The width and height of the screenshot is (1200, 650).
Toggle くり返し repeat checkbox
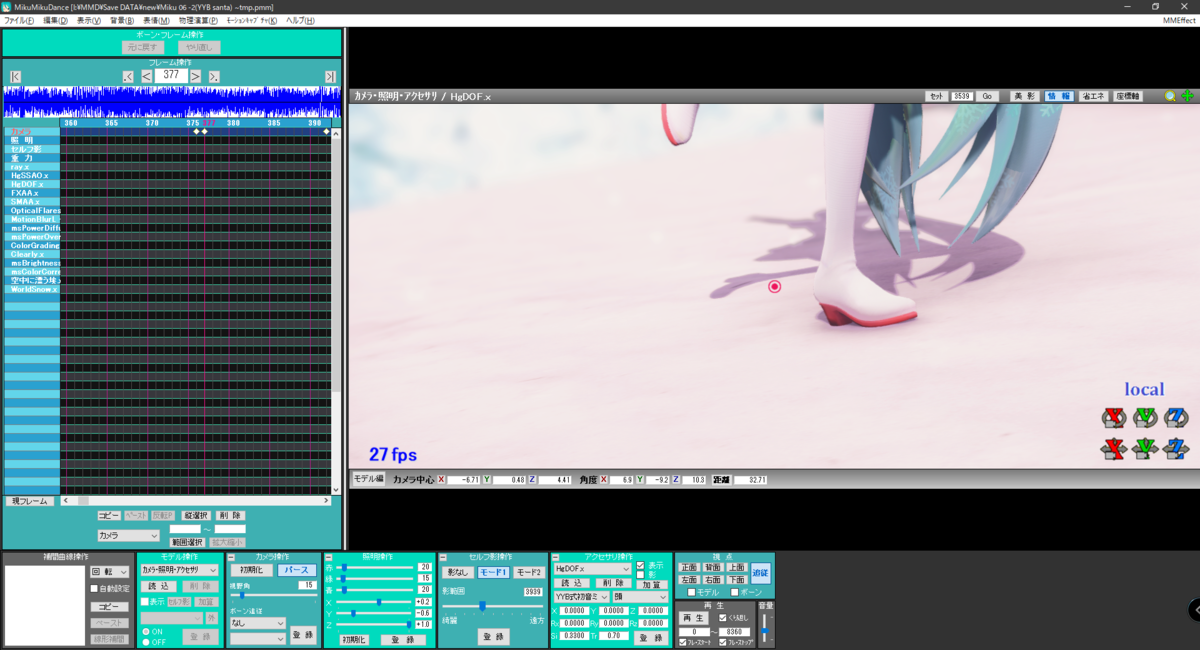click(x=723, y=618)
